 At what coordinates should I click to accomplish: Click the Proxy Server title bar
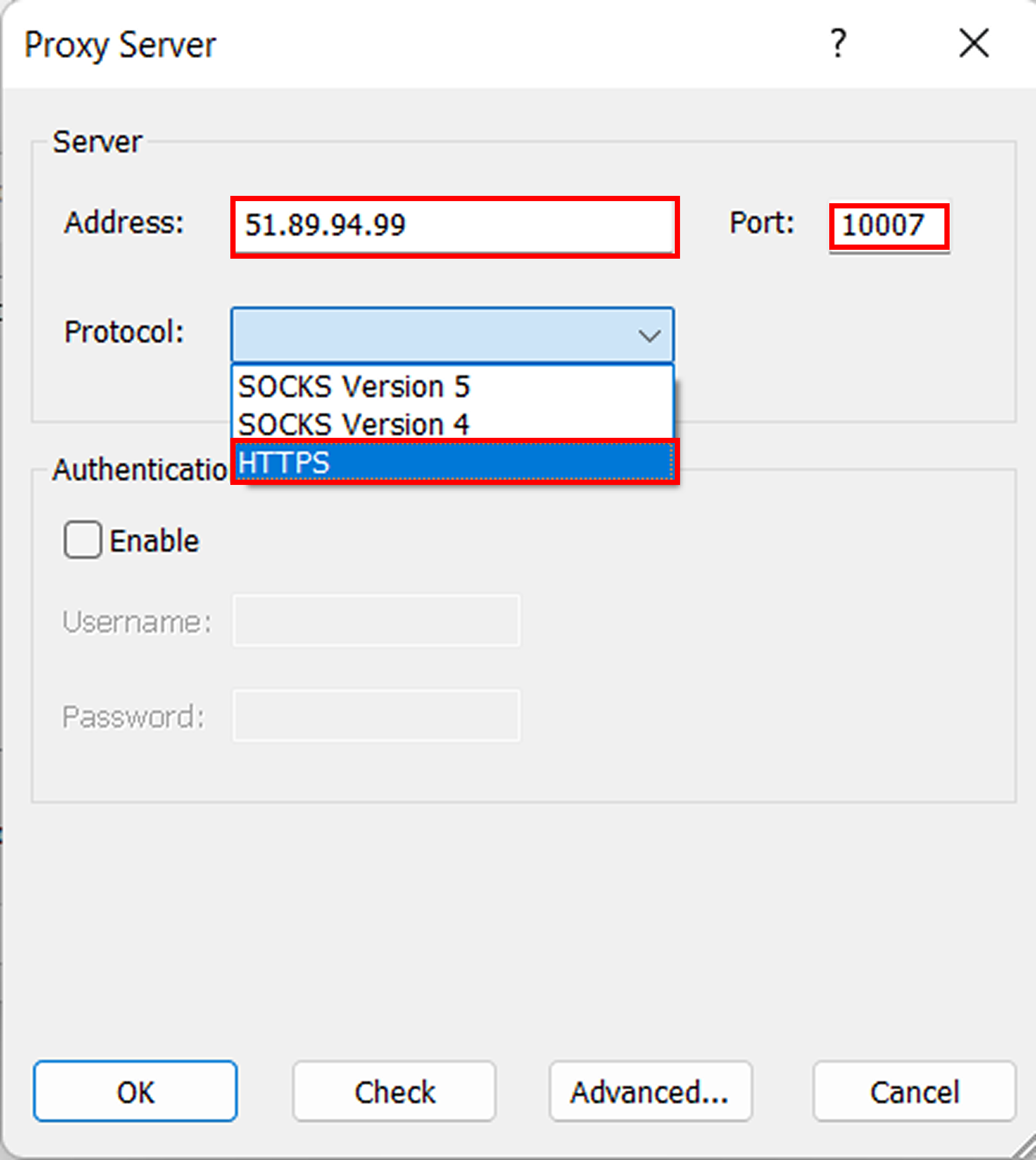coord(121,45)
